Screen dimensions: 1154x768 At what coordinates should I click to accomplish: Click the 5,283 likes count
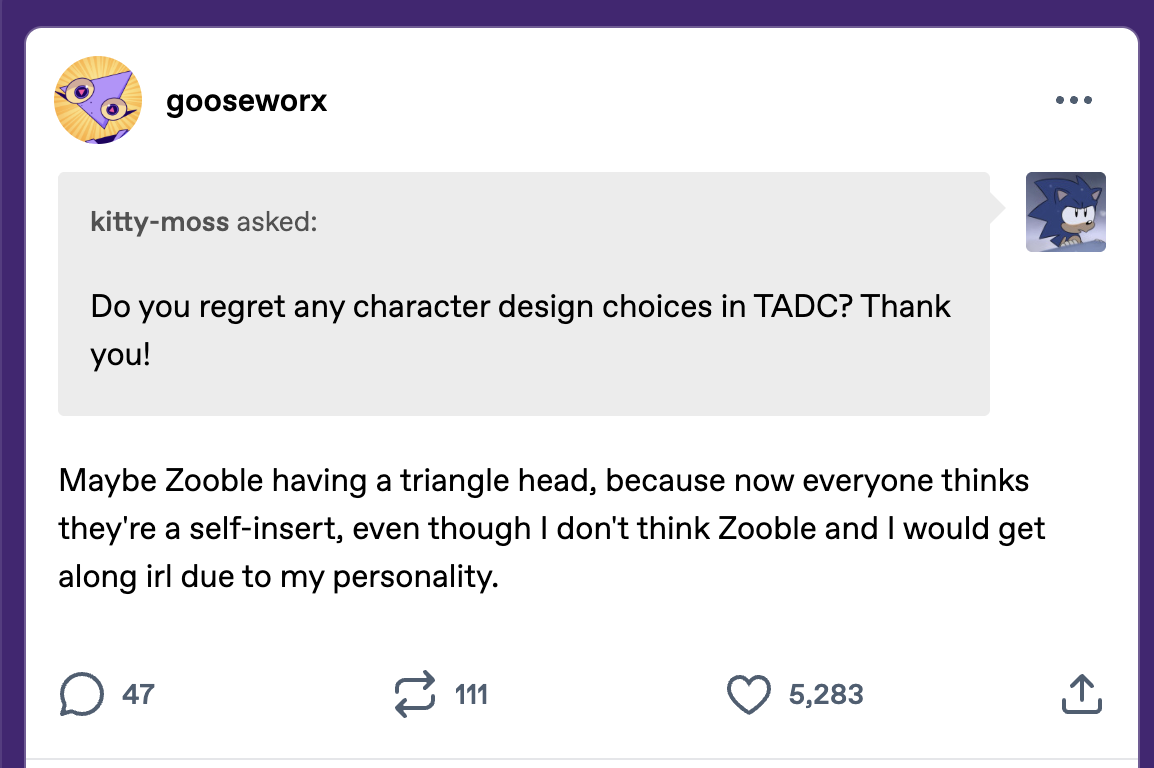pyautogui.click(x=825, y=694)
